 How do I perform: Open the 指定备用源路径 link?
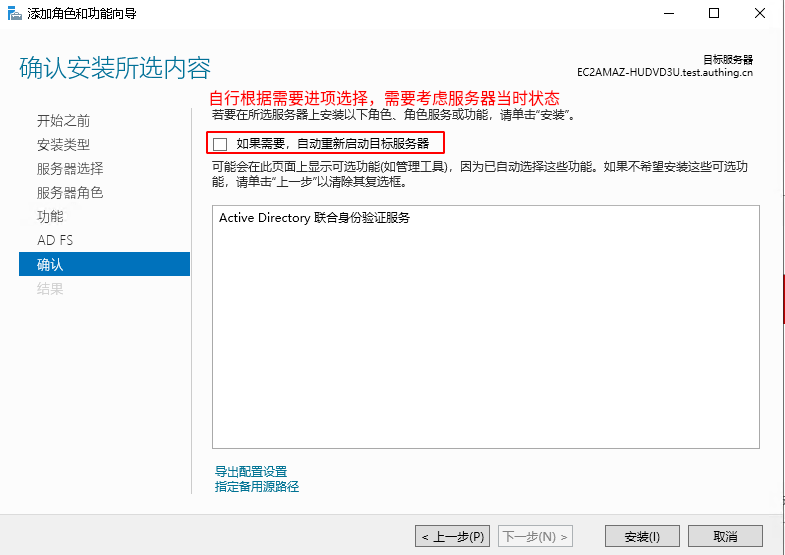point(257,486)
